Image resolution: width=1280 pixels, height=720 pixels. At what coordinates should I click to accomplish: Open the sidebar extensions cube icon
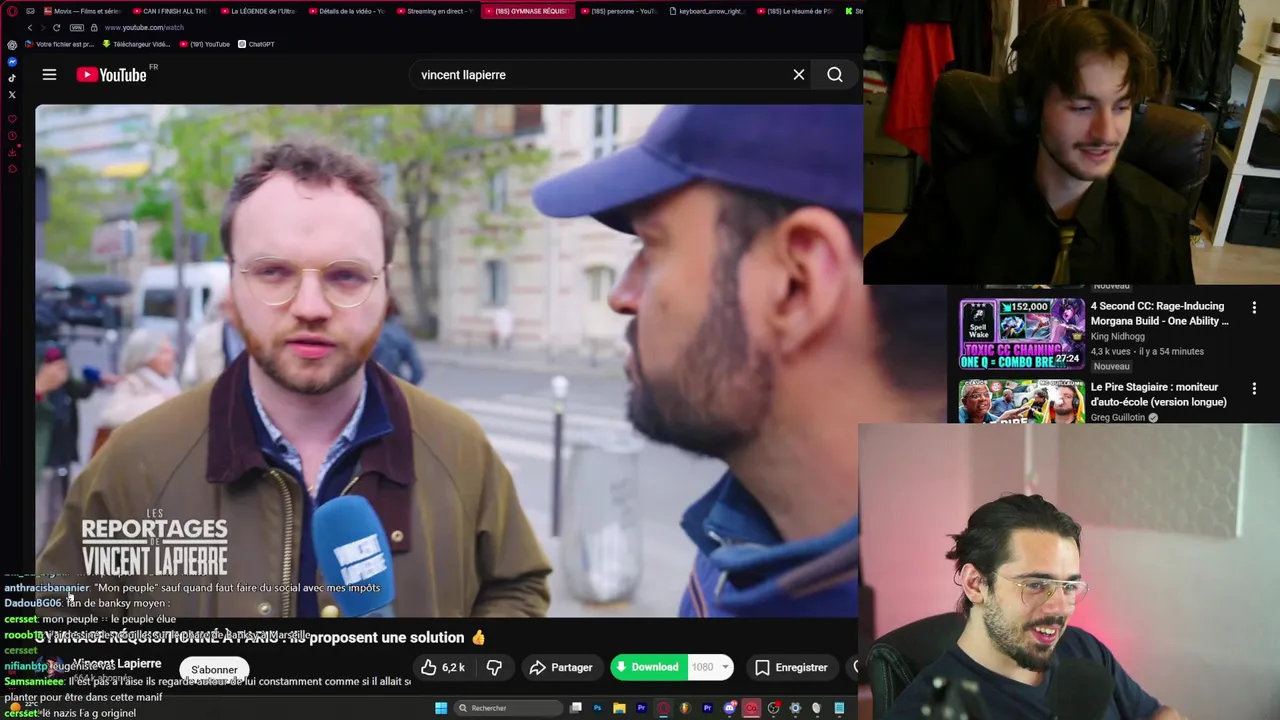click(12, 168)
